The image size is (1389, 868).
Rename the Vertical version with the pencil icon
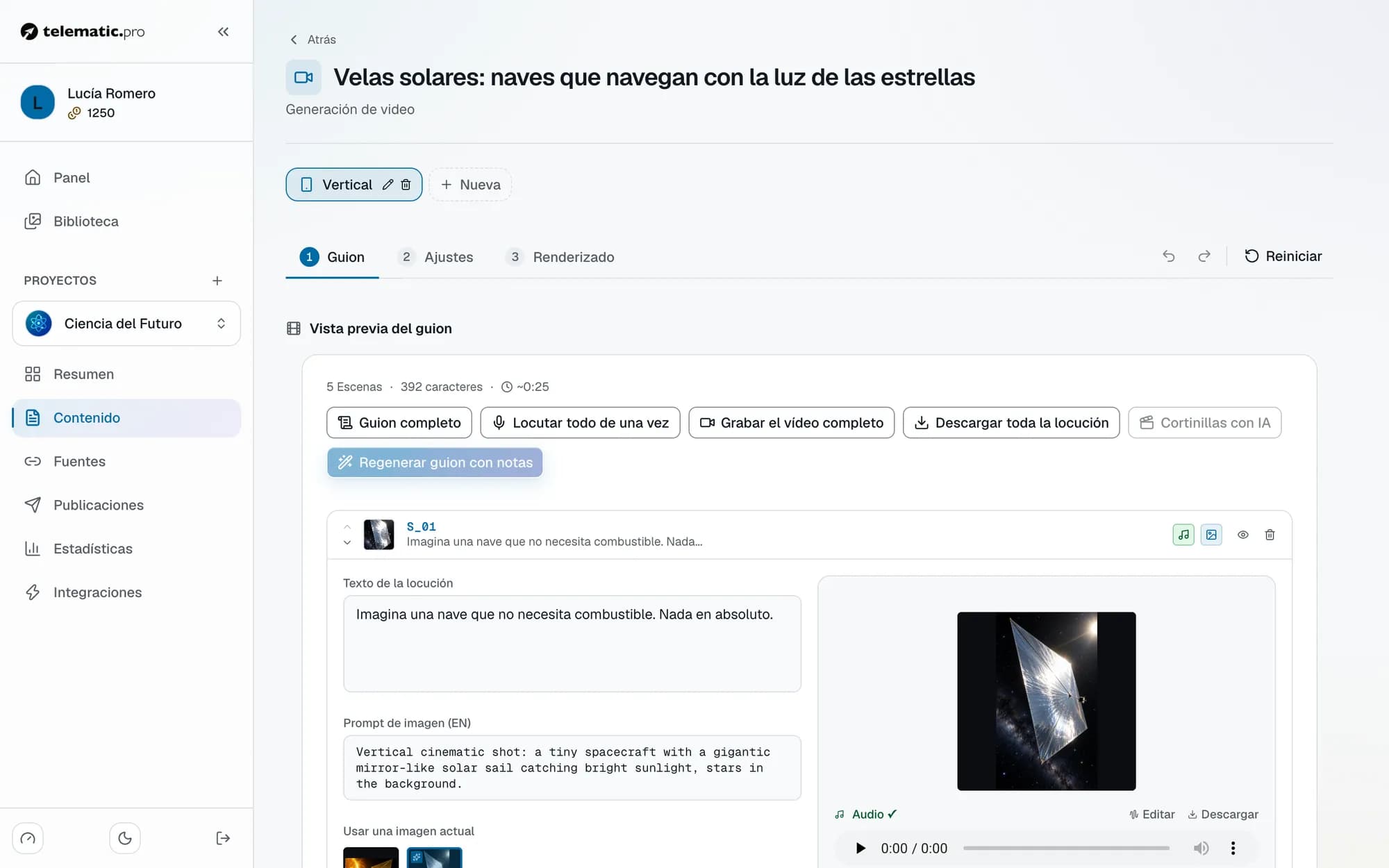click(x=388, y=185)
